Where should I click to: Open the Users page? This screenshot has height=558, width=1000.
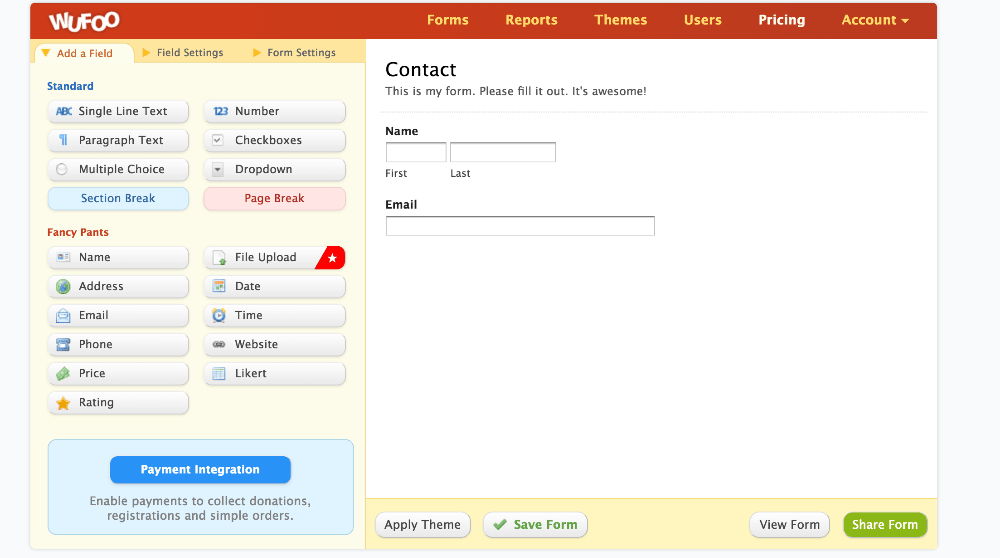click(x=703, y=20)
